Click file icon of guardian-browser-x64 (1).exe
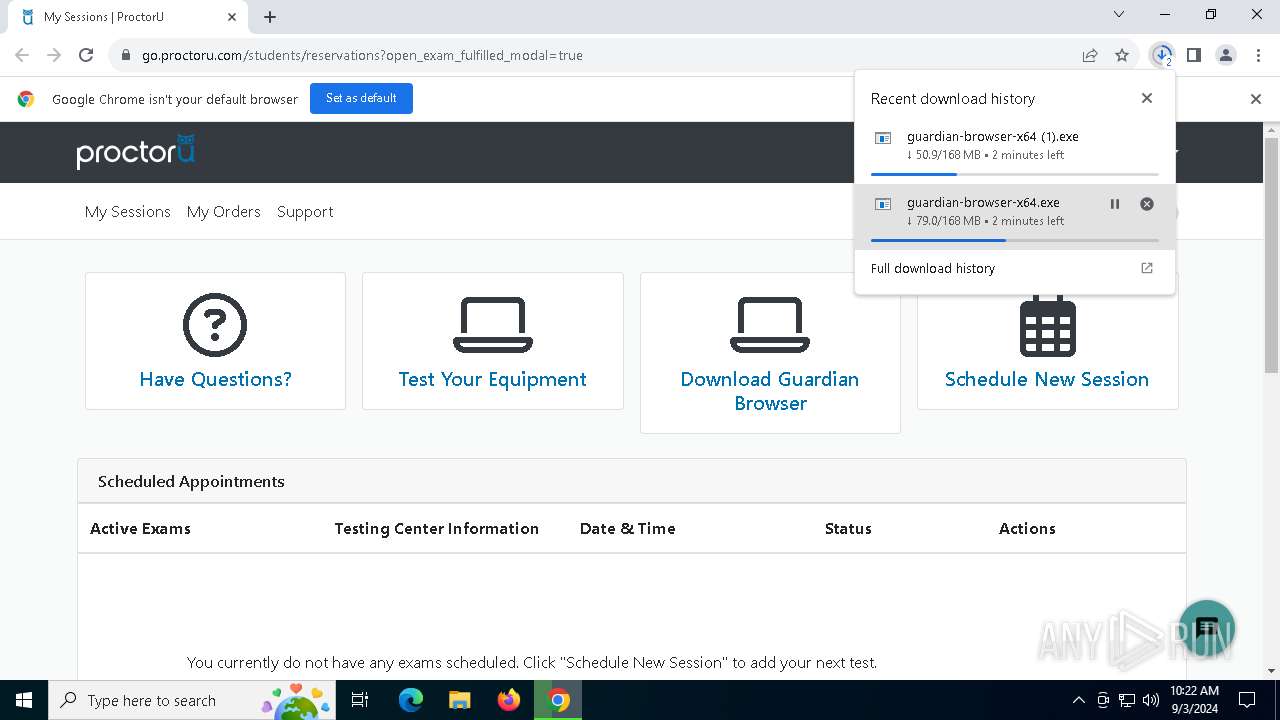The height and width of the screenshot is (720, 1280). click(883, 138)
